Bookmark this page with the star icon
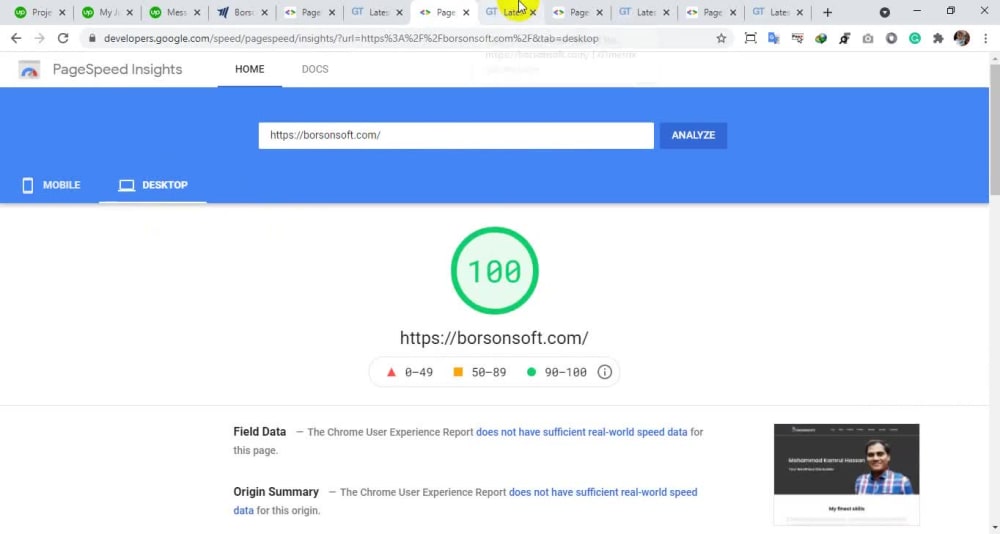The width and height of the screenshot is (1000, 534). 721,38
